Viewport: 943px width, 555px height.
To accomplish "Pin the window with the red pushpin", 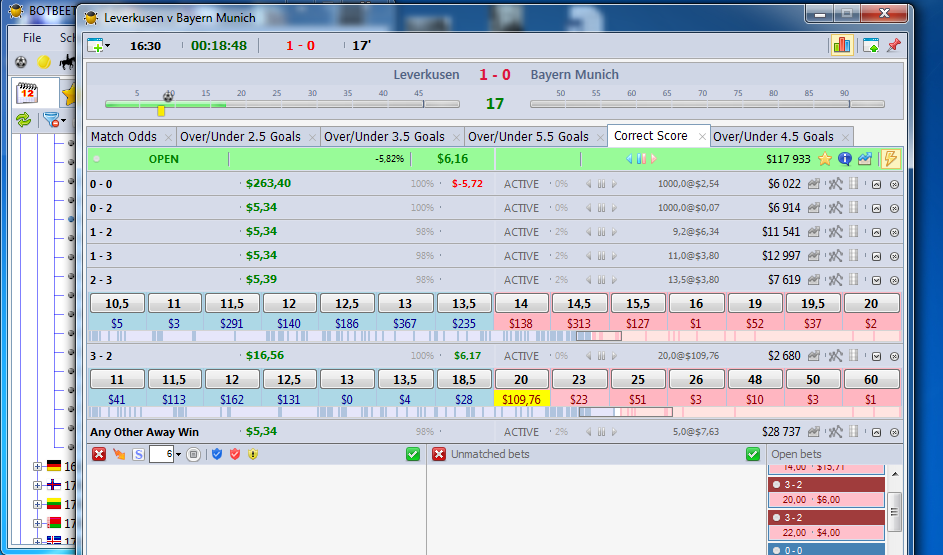I will point(894,45).
